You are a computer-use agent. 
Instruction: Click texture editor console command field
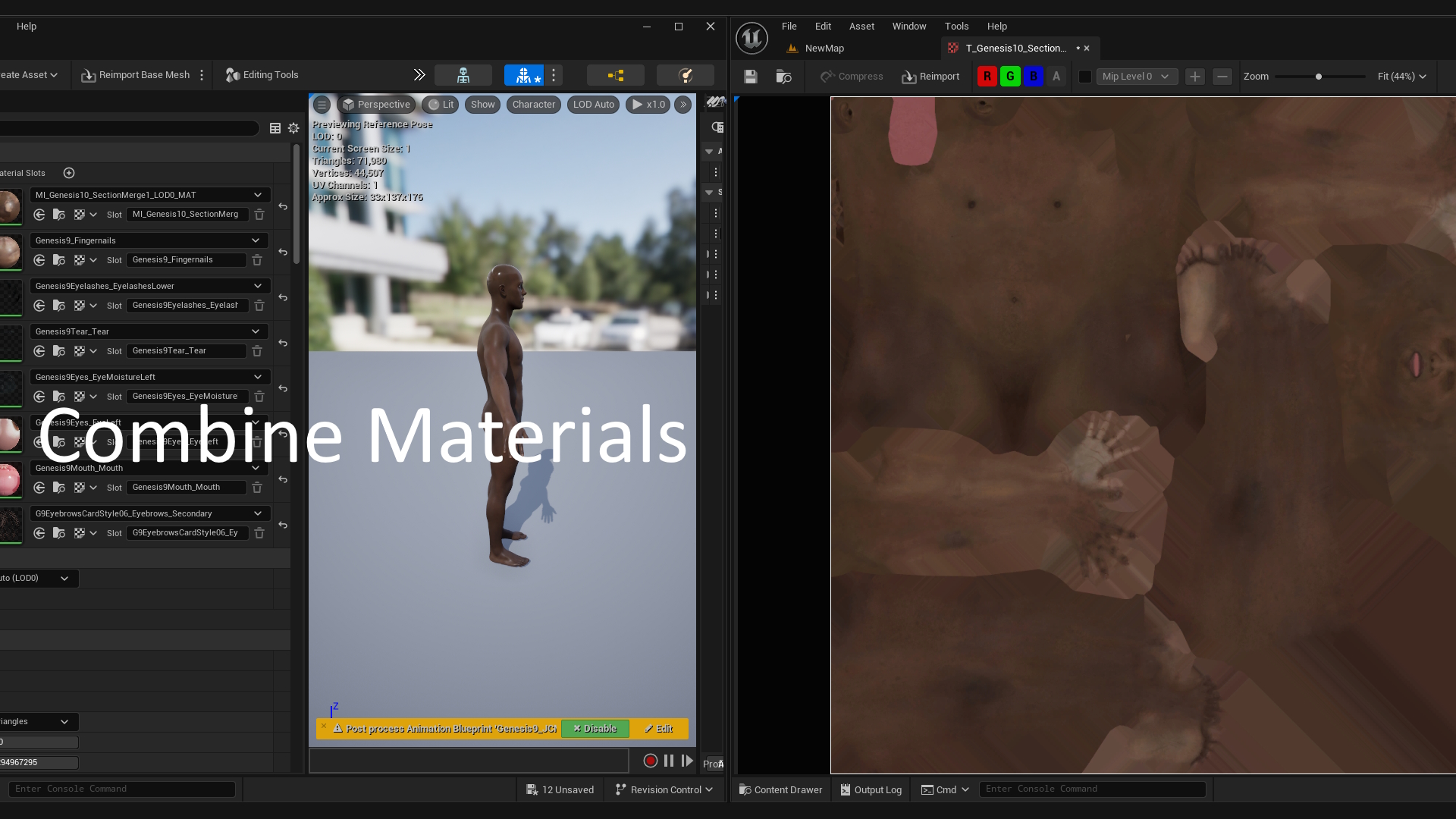[x=1092, y=789]
